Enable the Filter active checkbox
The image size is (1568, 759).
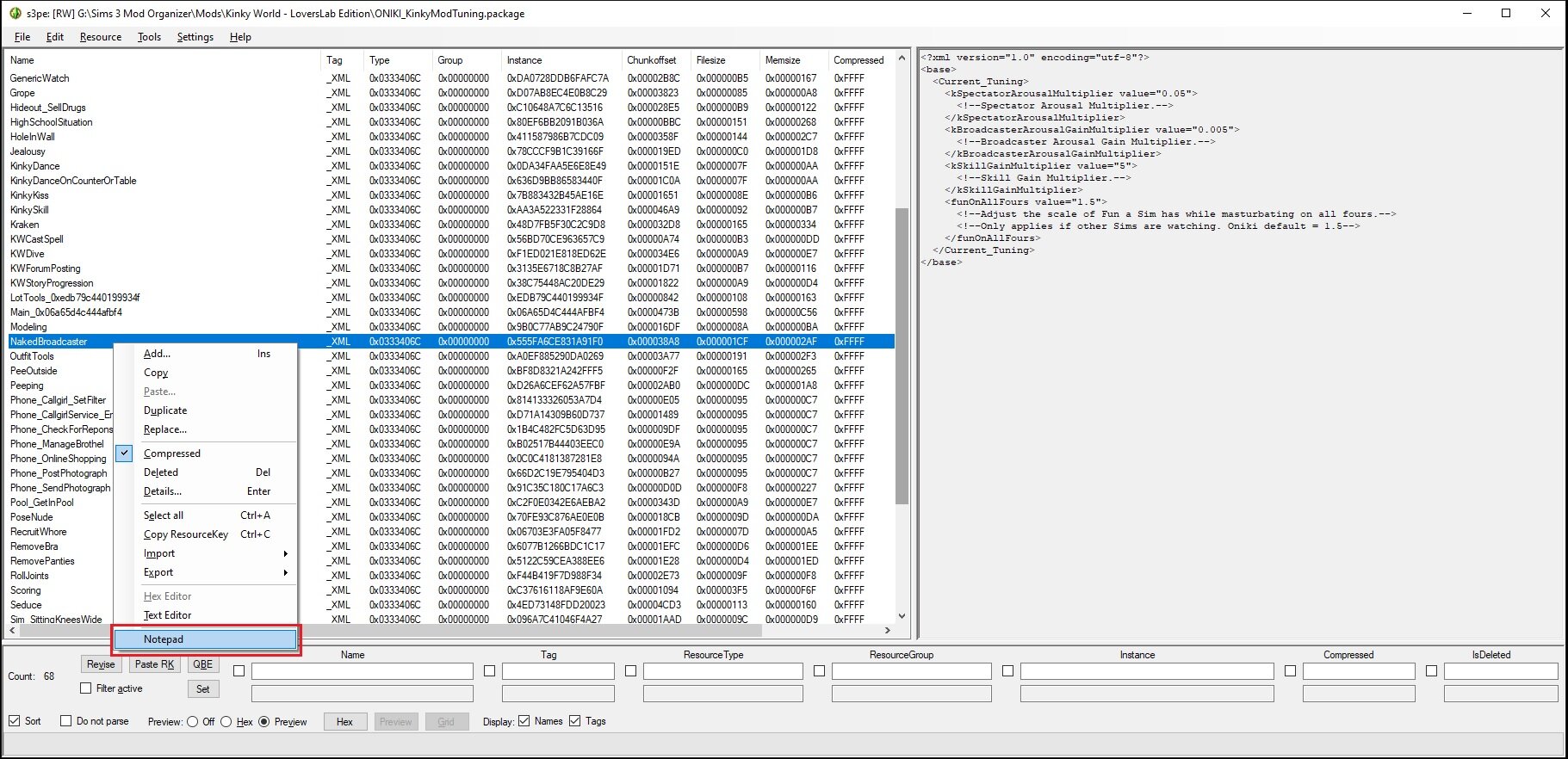tap(85, 688)
